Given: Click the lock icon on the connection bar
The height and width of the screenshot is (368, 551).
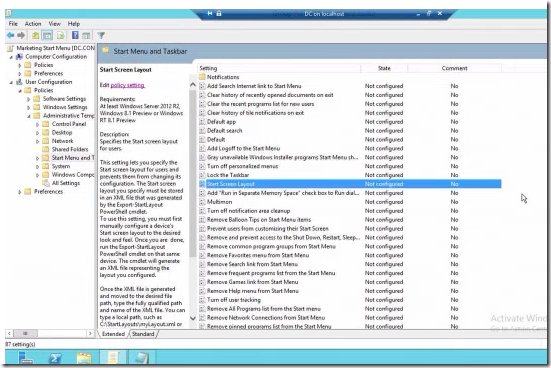Looking at the screenshot, I should point(219,13).
